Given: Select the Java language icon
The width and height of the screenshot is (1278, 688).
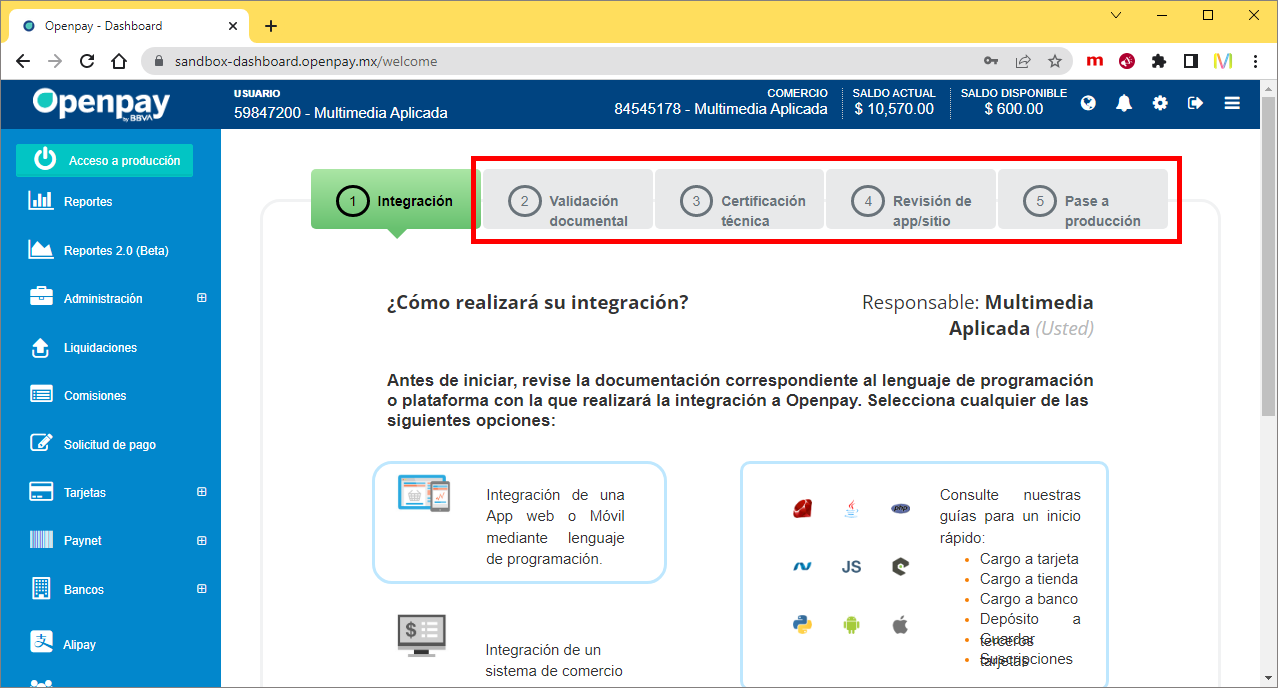Looking at the screenshot, I should click(x=851, y=509).
